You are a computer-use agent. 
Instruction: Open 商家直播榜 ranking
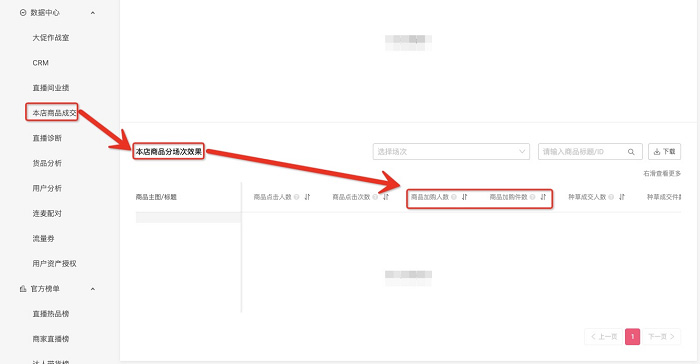[x=51, y=339]
